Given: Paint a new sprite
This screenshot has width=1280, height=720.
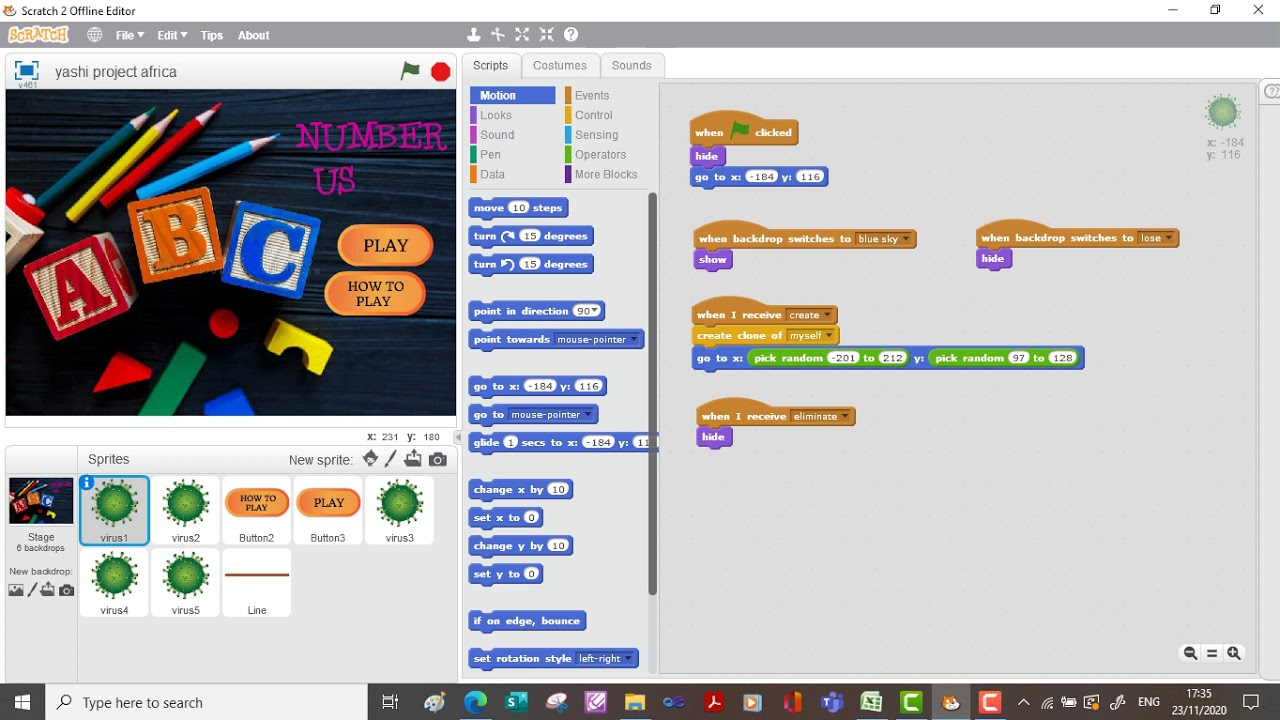Looking at the screenshot, I should tap(391, 459).
